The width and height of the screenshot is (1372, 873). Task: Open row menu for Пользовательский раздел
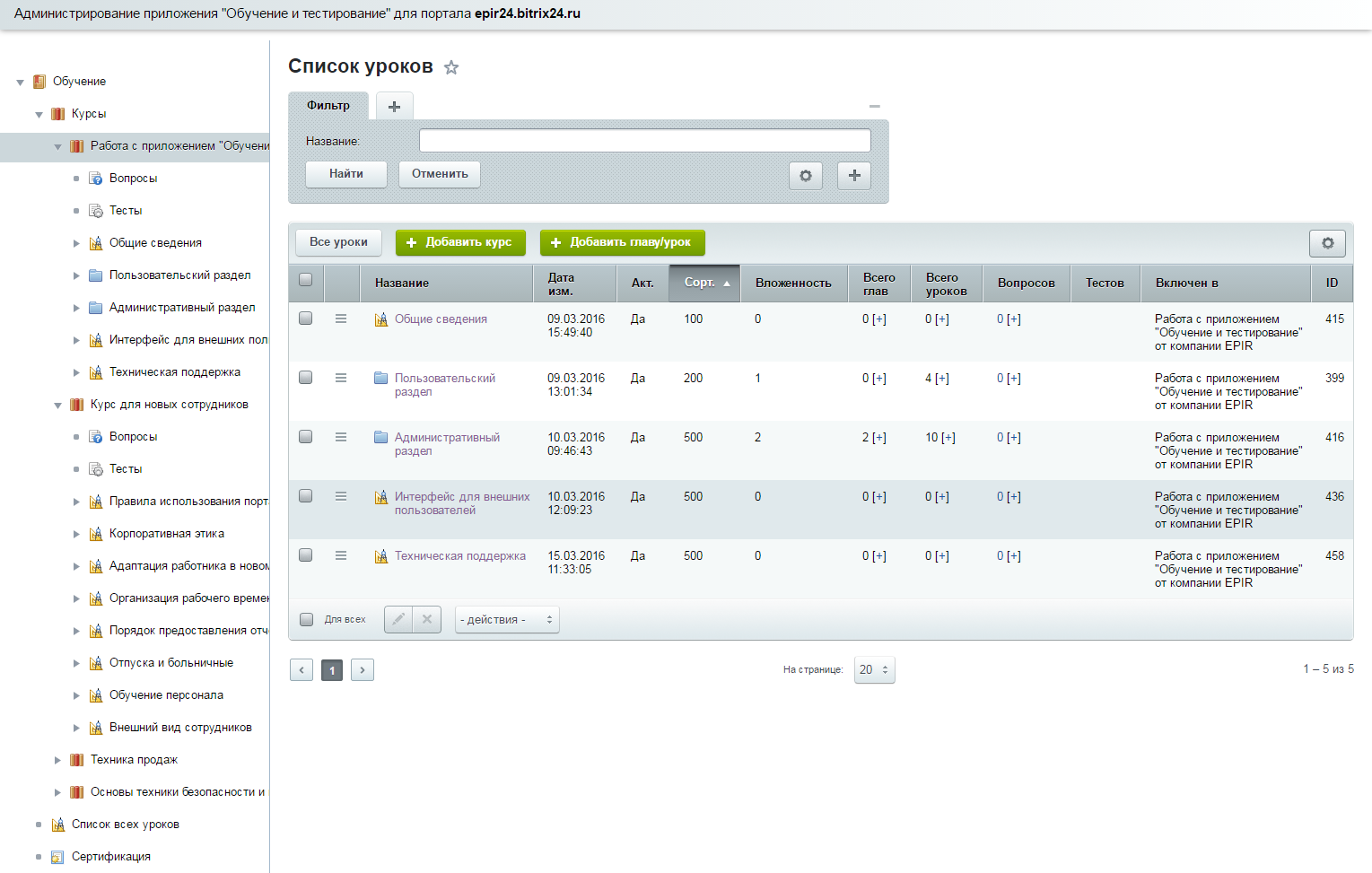coord(341,378)
